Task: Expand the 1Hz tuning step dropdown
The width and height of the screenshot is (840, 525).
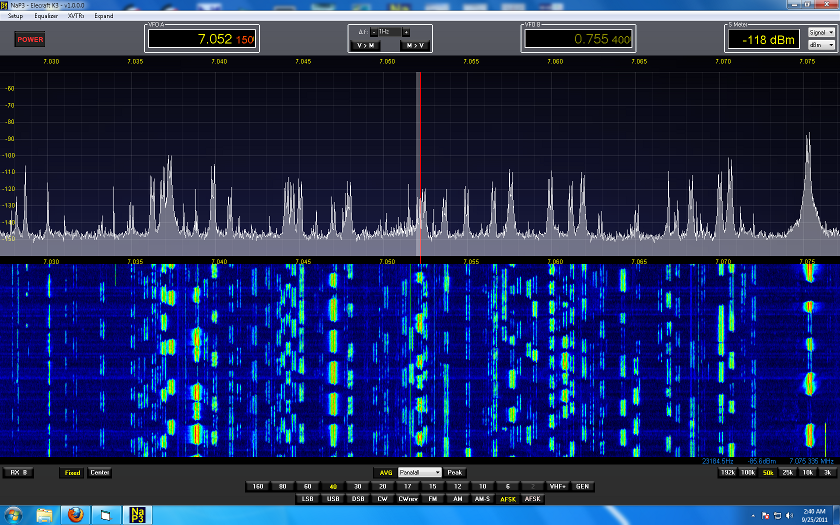Action: 389,32
